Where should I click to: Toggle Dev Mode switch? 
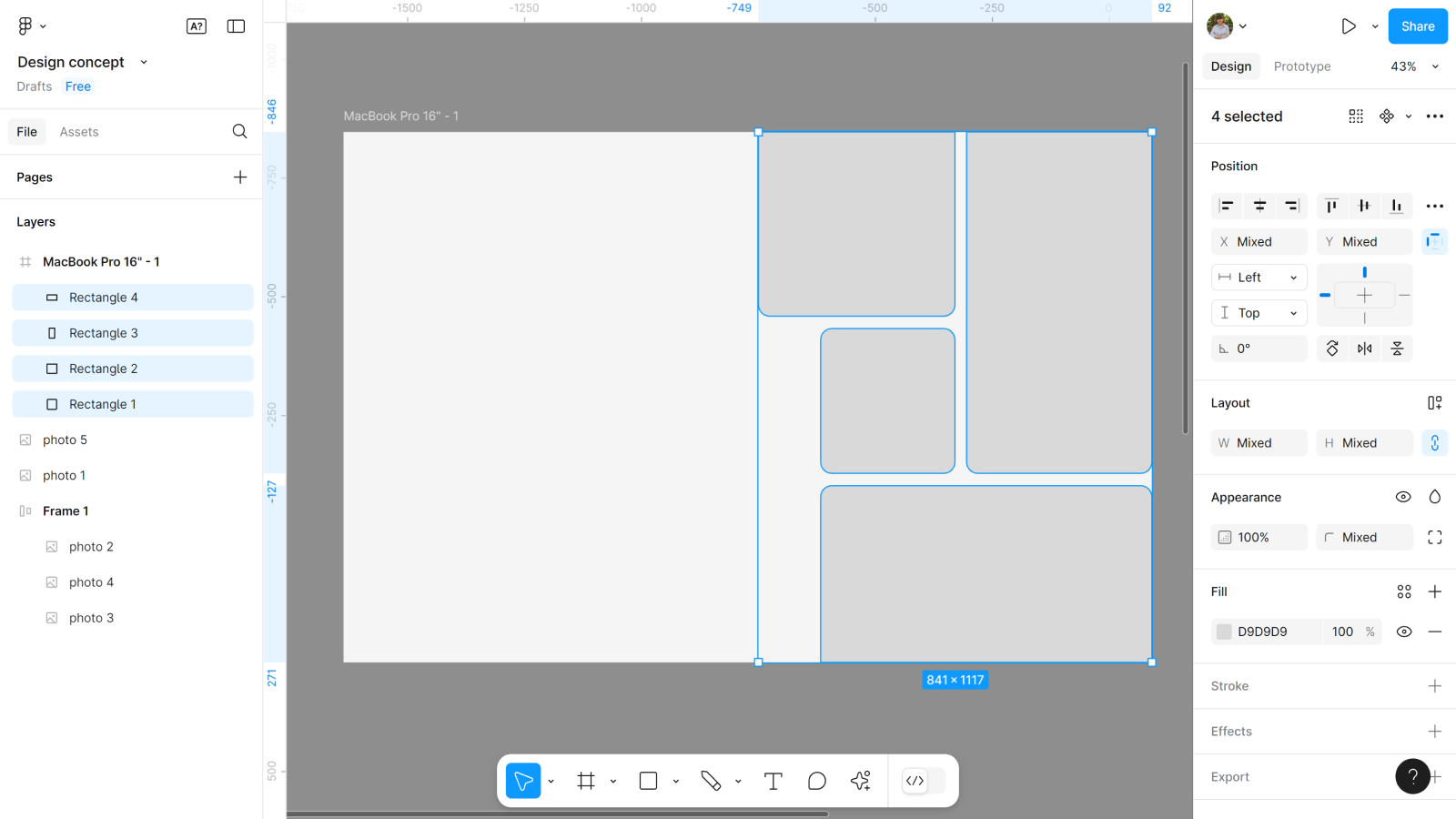coord(923,781)
